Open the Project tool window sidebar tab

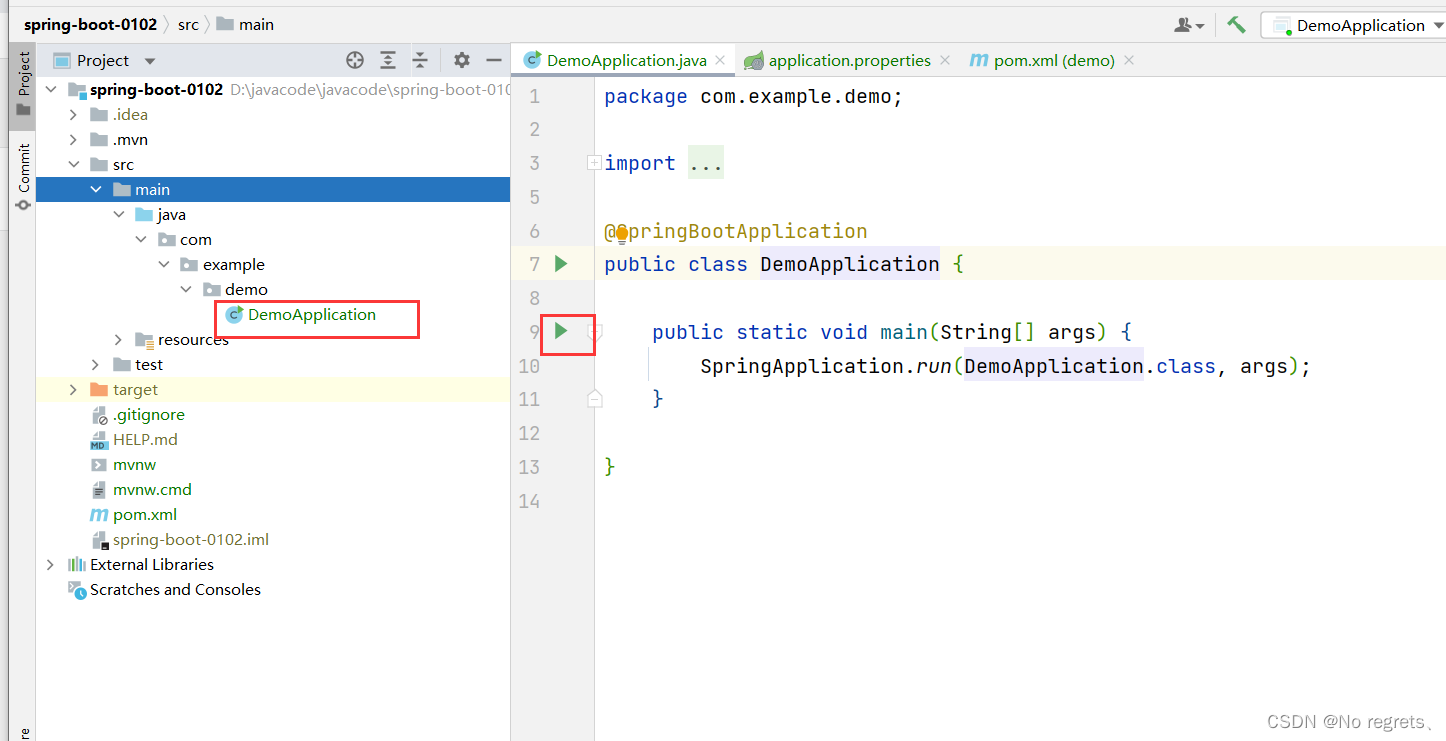(23, 85)
